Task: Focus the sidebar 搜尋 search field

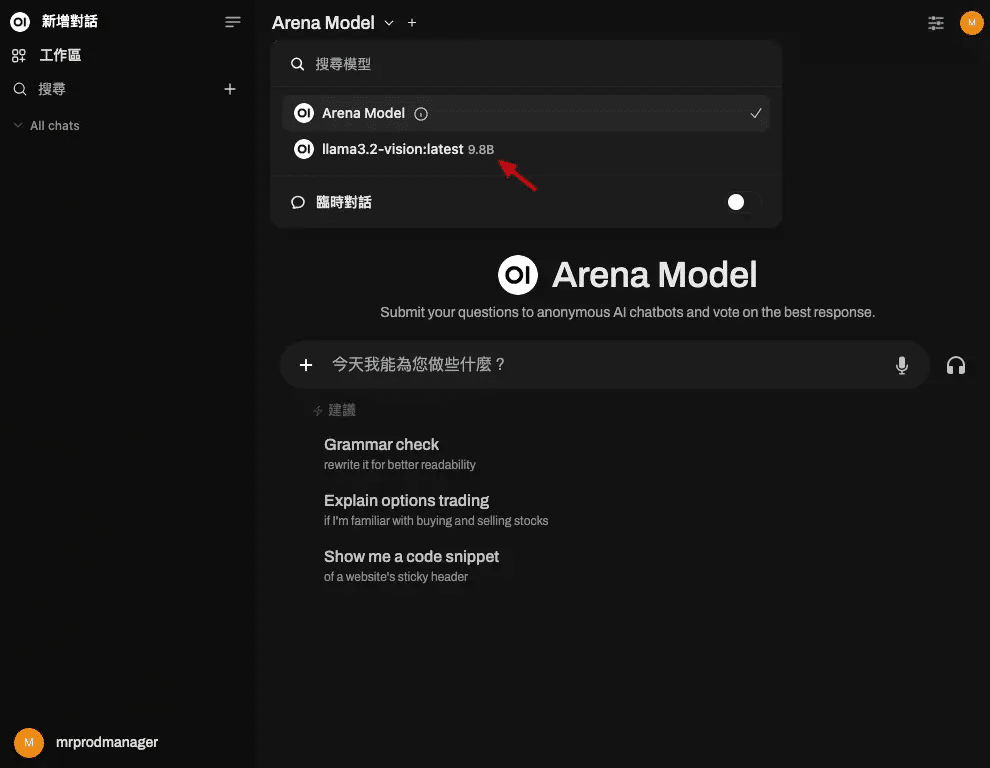Action: click(114, 89)
